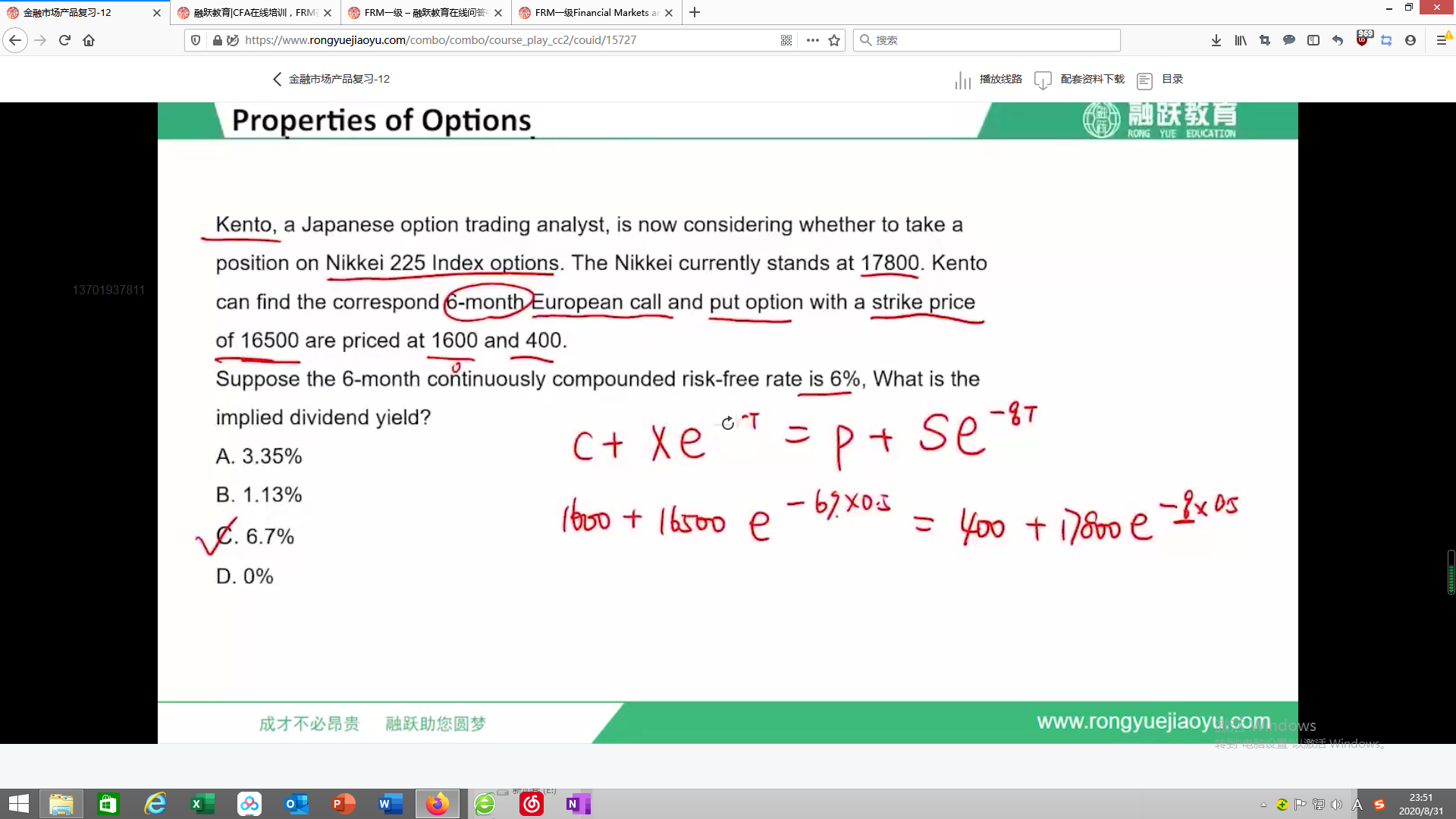Screen dimensions: 1456x819
Task: Open page actions three-dot menu
Action: coord(812,40)
